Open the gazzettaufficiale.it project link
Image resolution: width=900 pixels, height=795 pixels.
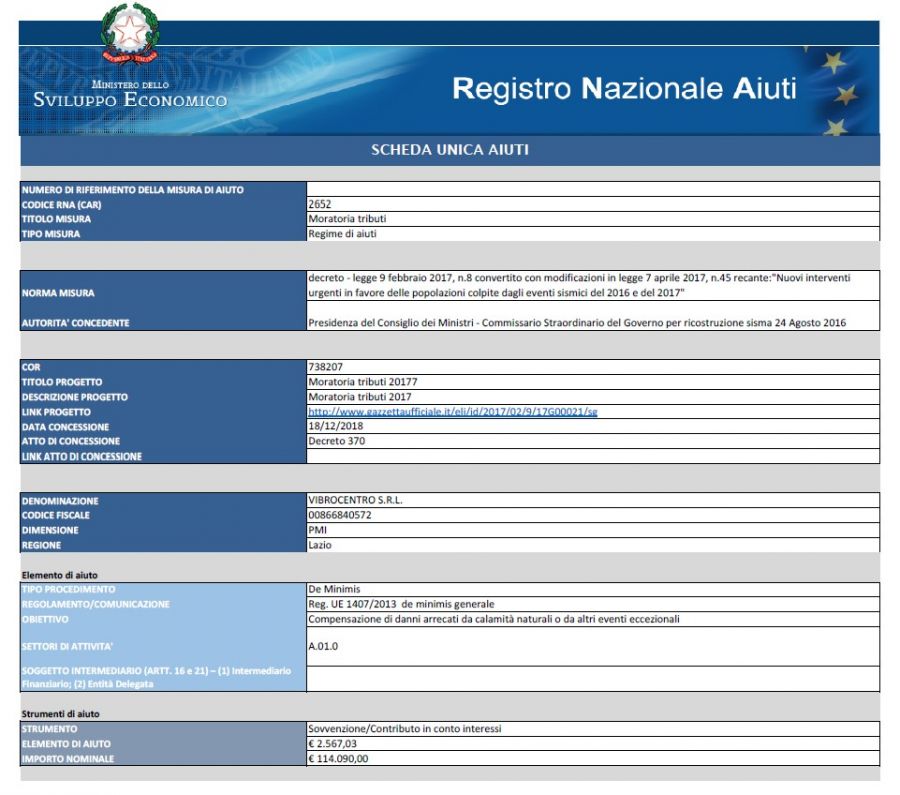453,412
